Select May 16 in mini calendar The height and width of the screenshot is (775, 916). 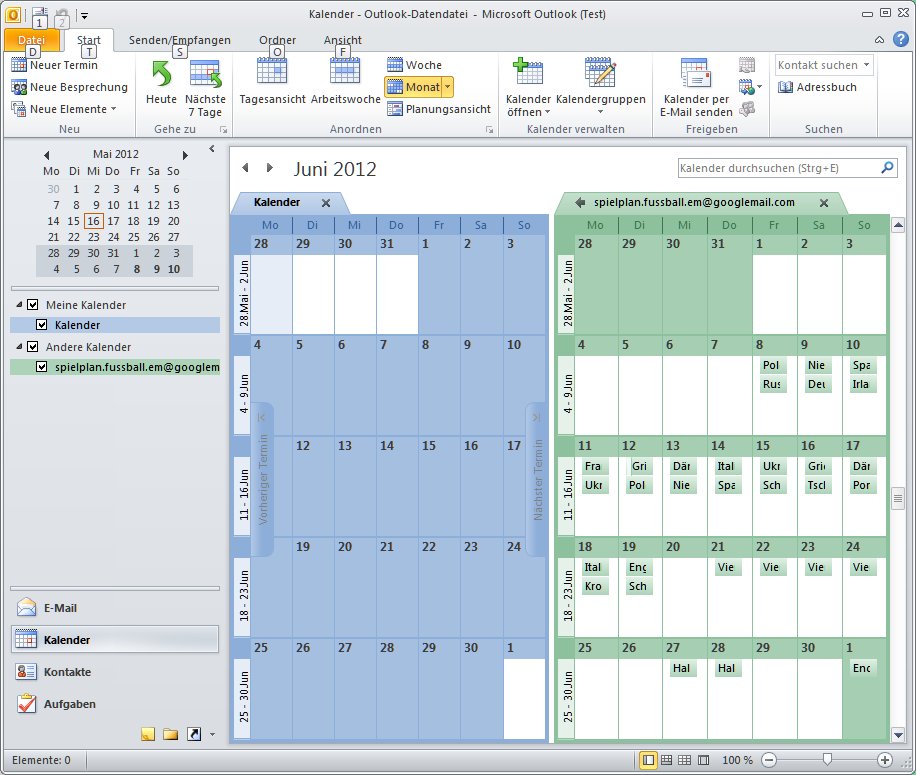tap(93, 221)
